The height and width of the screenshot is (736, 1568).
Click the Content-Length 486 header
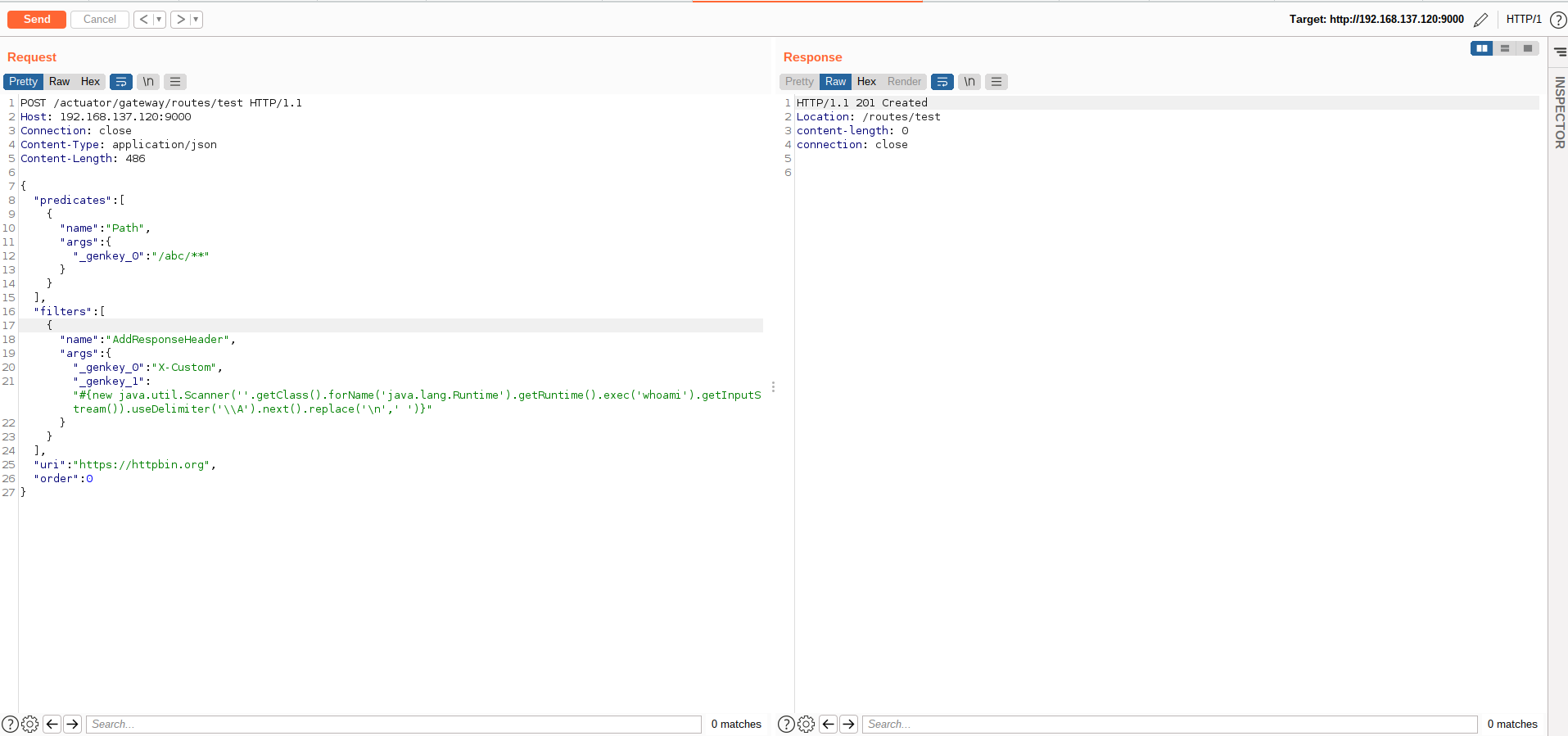tap(83, 159)
